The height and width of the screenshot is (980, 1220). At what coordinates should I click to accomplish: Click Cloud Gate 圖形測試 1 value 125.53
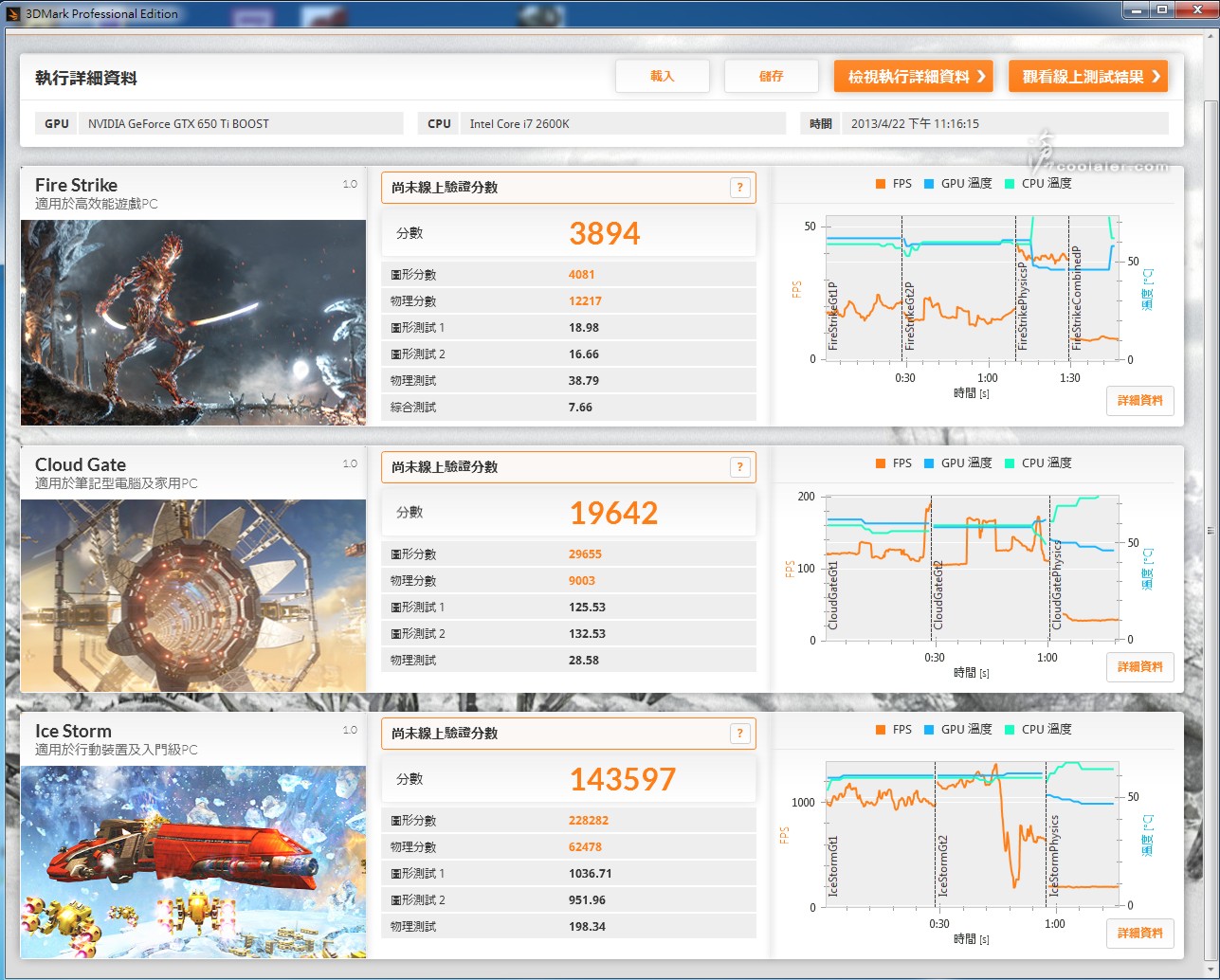[x=587, y=608]
